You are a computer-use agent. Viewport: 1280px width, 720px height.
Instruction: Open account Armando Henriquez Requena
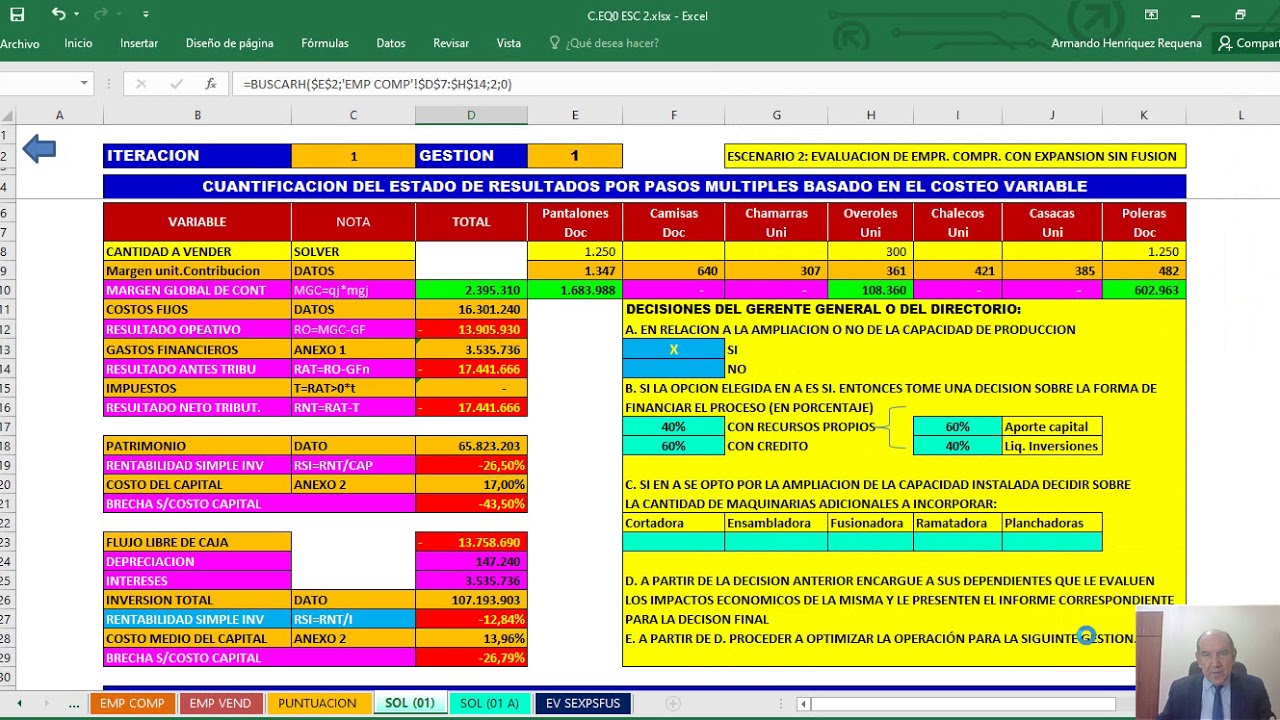[x=1126, y=44]
